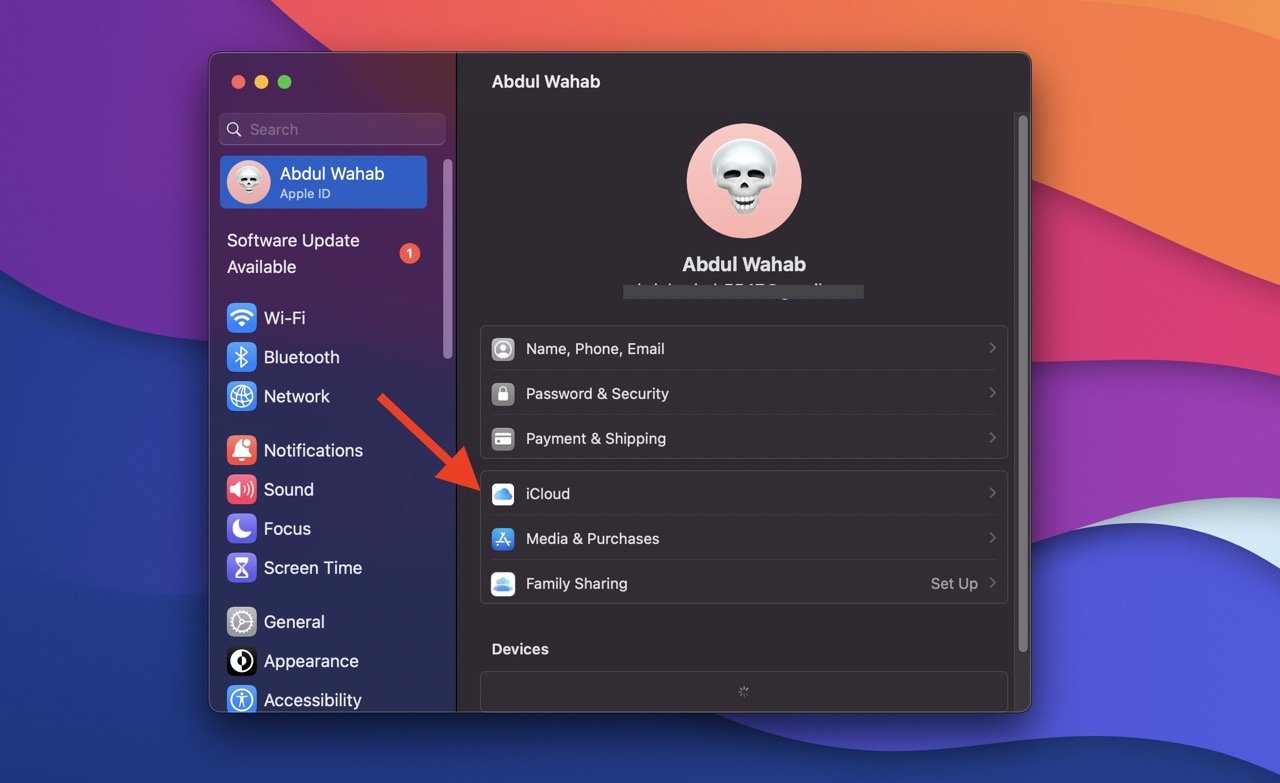Click the large skull profile picture

click(744, 181)
